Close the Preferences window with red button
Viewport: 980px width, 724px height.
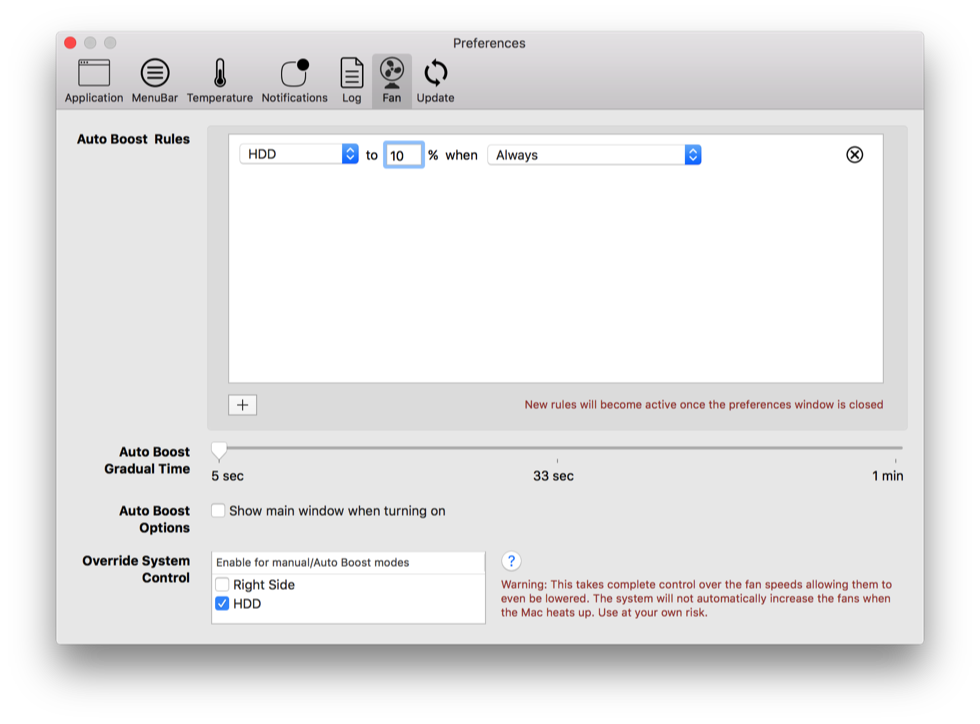pos(70,43)
